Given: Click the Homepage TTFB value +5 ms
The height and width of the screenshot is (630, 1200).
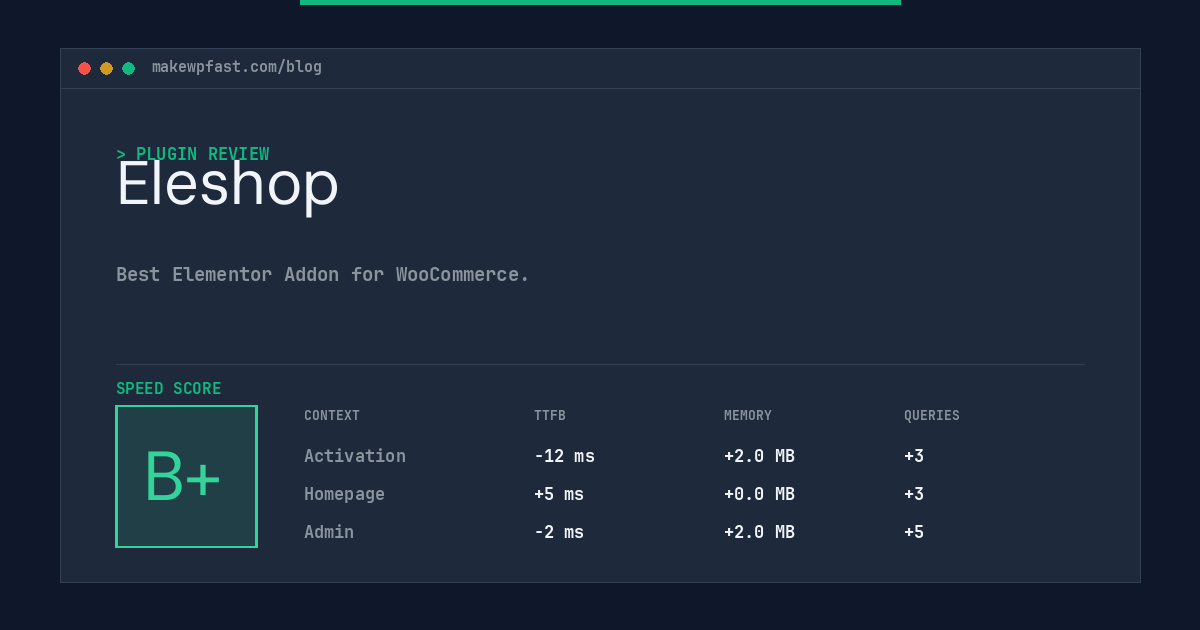Looking at the screenshot, I should click(559, 494).
